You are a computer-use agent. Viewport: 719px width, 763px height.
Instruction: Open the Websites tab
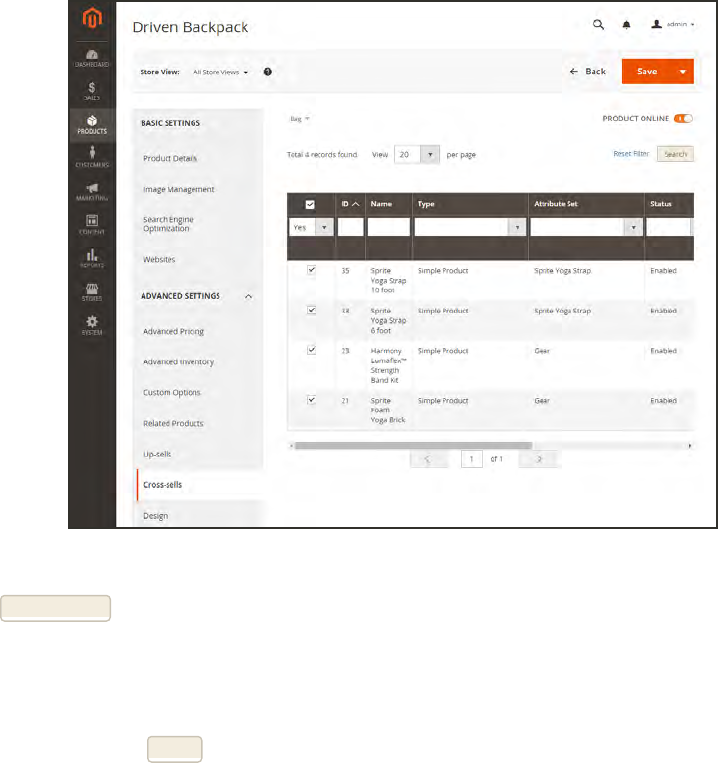pyautogui.click(x=159, y=259)
